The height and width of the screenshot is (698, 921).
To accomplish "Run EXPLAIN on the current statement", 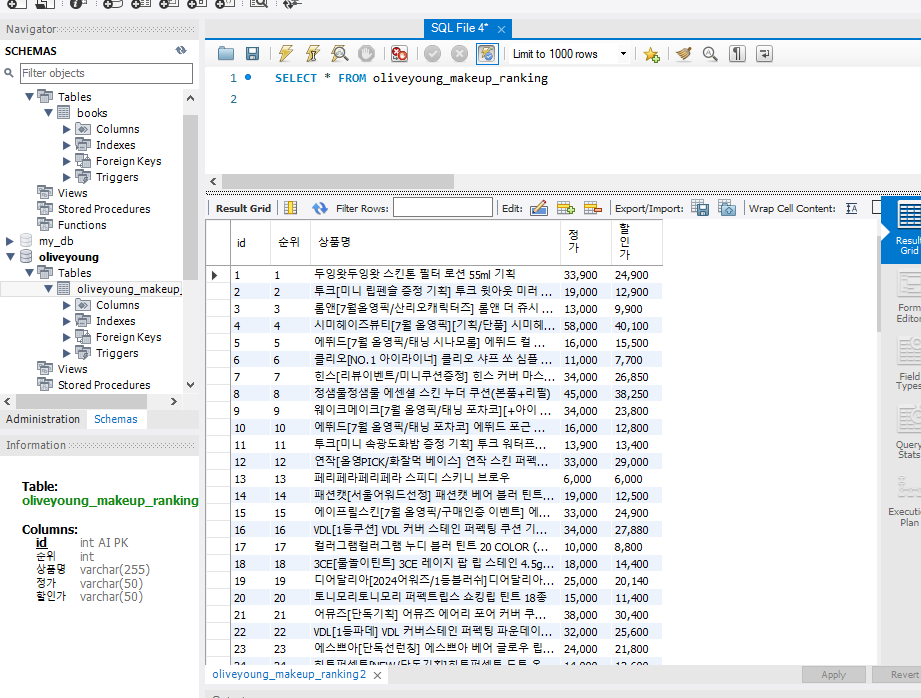I will [340, 54].
